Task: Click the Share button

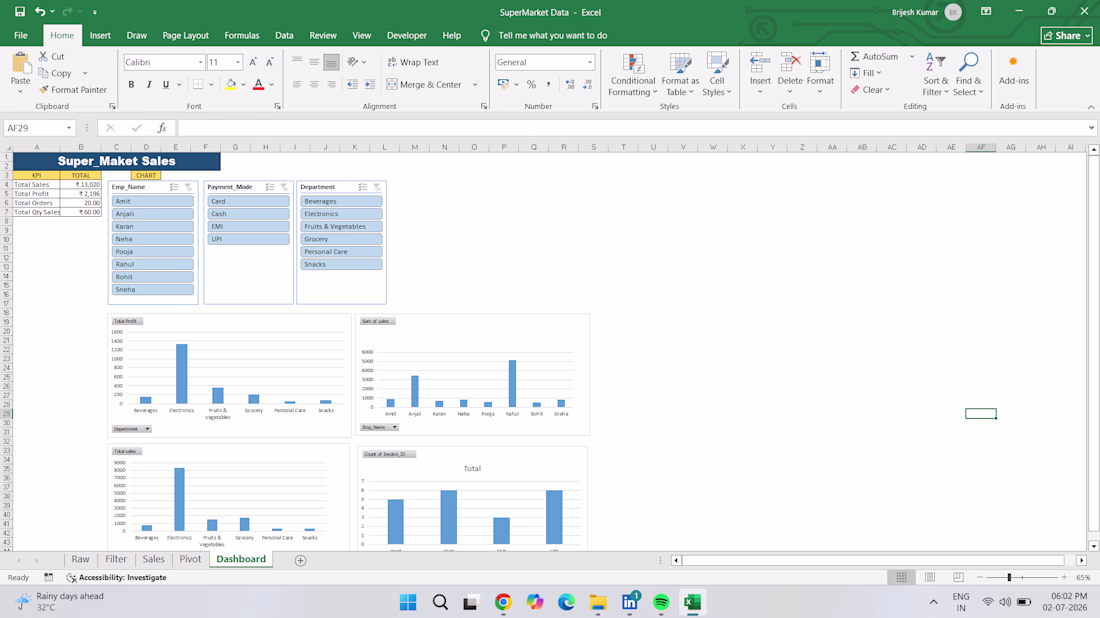Action: pos(1066,35)
